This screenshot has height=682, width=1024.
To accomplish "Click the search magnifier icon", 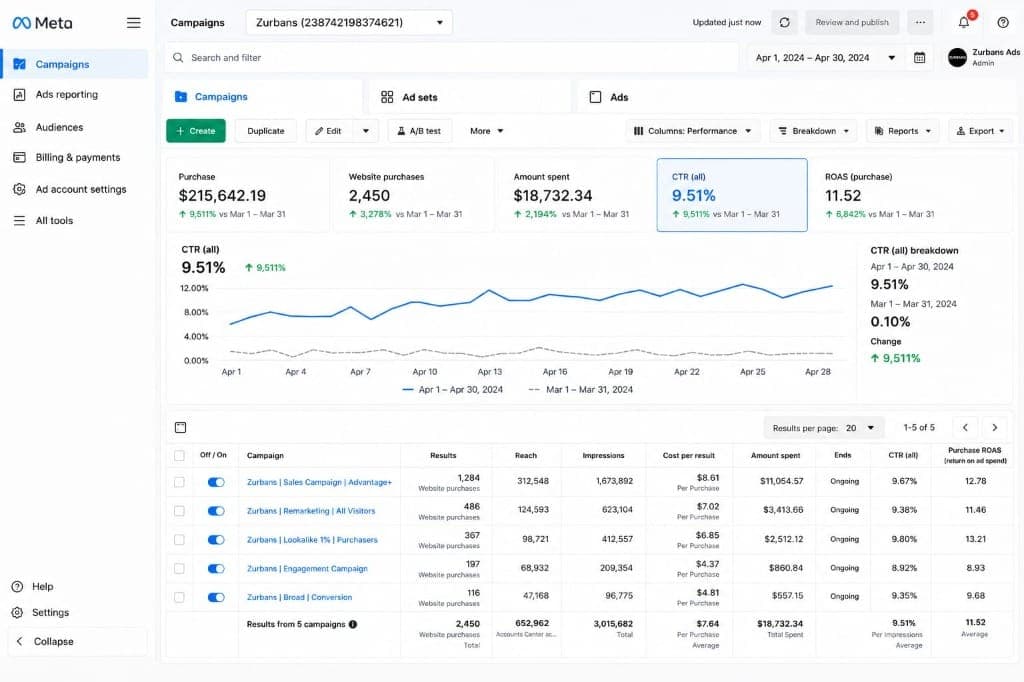I will coord(178,57).
